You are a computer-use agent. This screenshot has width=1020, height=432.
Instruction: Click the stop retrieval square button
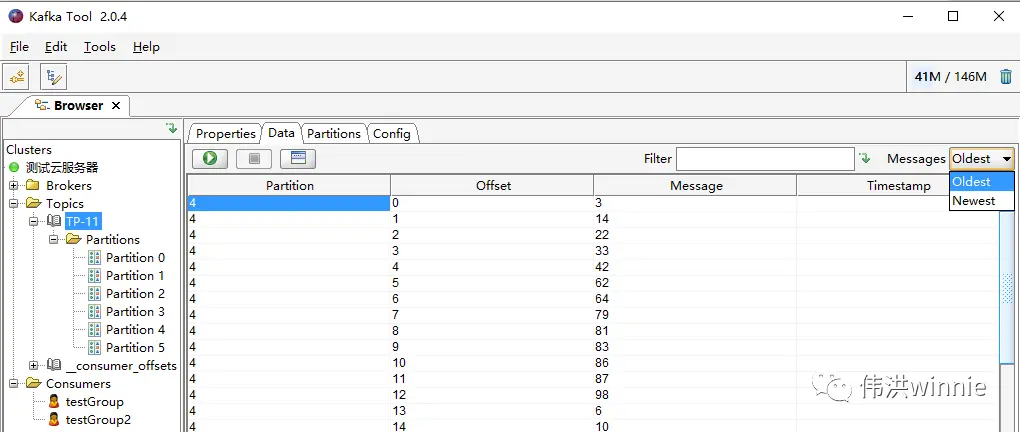254,158
